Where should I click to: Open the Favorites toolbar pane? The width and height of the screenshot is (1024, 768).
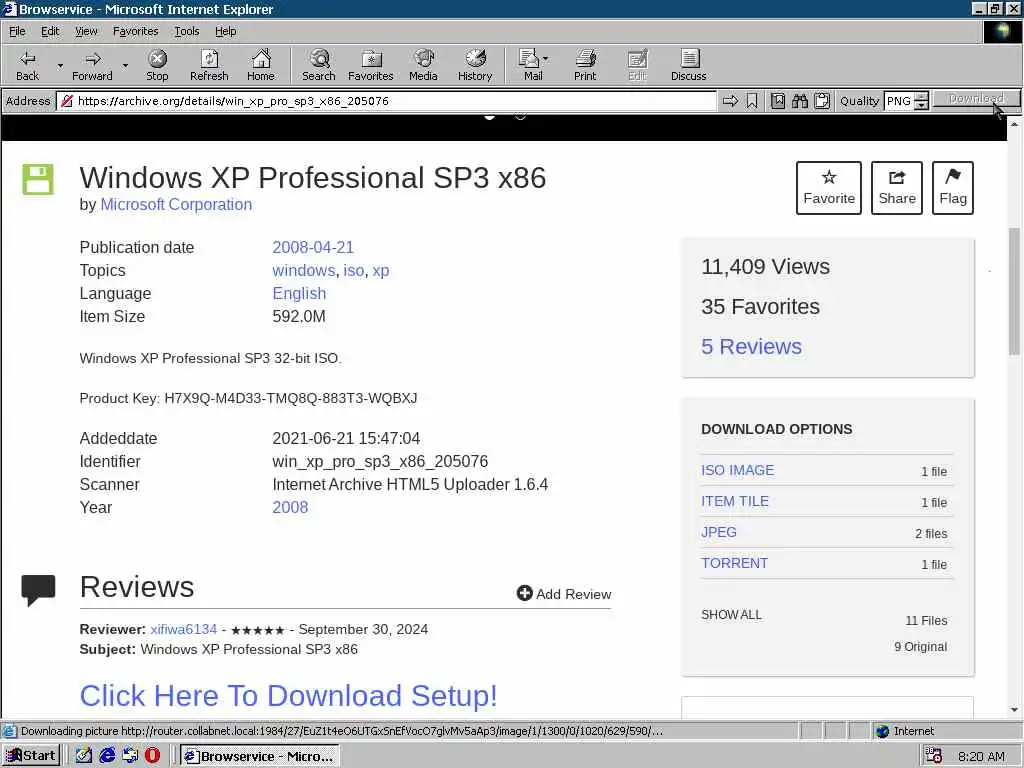click(370, 65)
